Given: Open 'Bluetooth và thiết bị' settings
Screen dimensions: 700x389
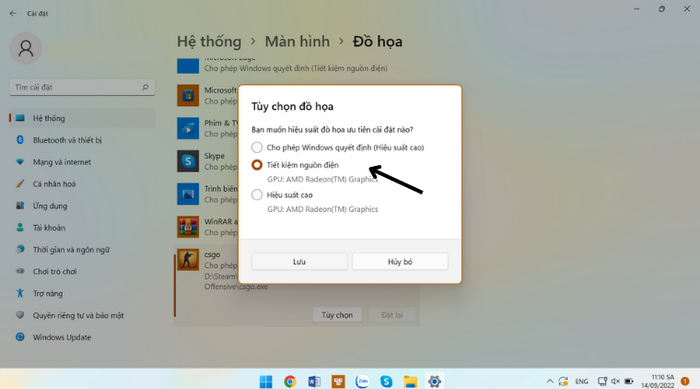Looking at the screenshot, I should [x=82, y=140].
